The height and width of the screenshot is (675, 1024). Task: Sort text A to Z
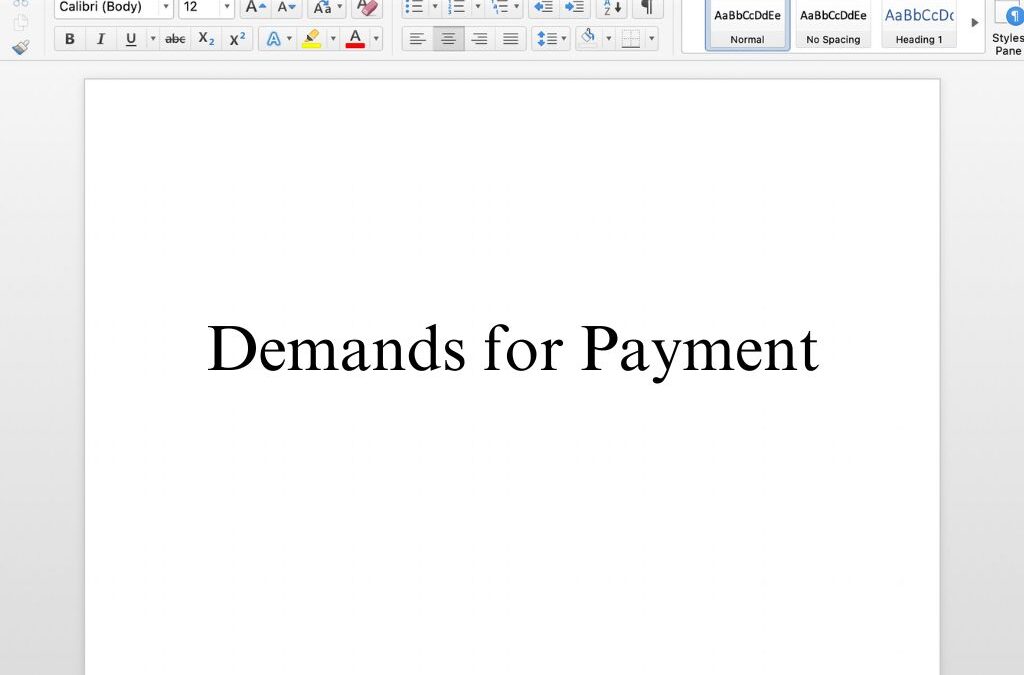click(x=612, y=8)
